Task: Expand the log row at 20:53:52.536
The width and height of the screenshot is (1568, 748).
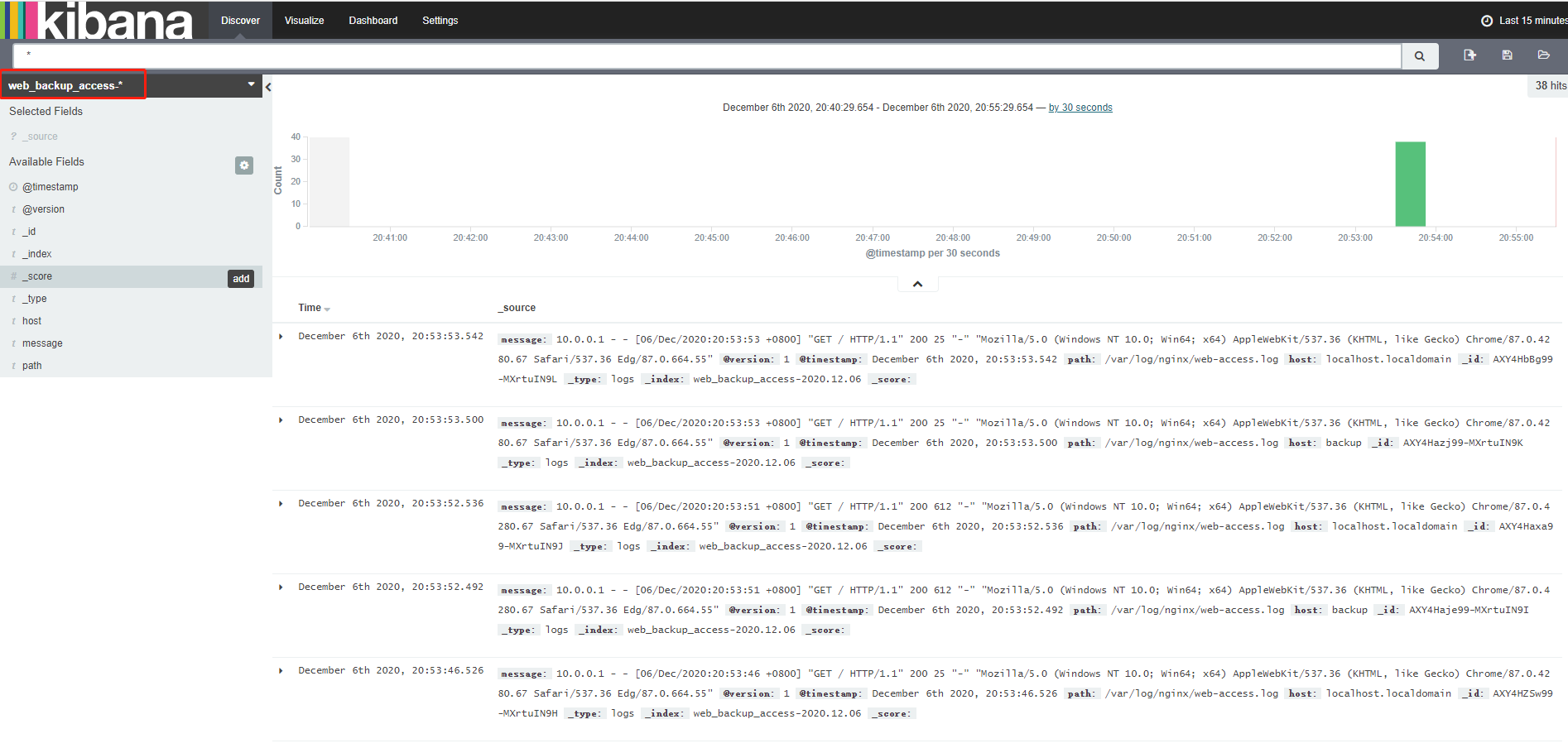Action: [281, 504]
